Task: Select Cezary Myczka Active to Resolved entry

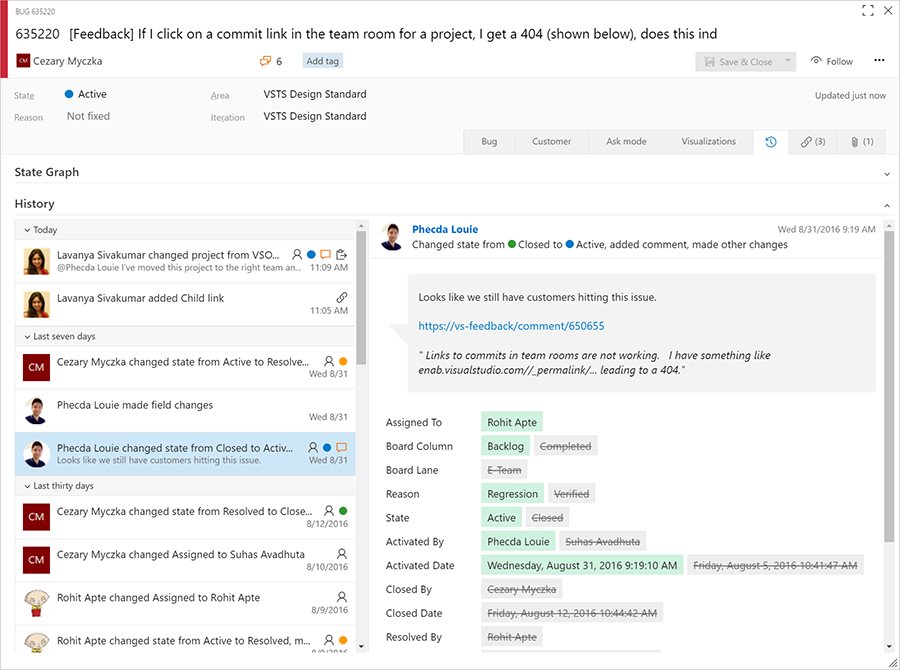Action: point(185,367)
